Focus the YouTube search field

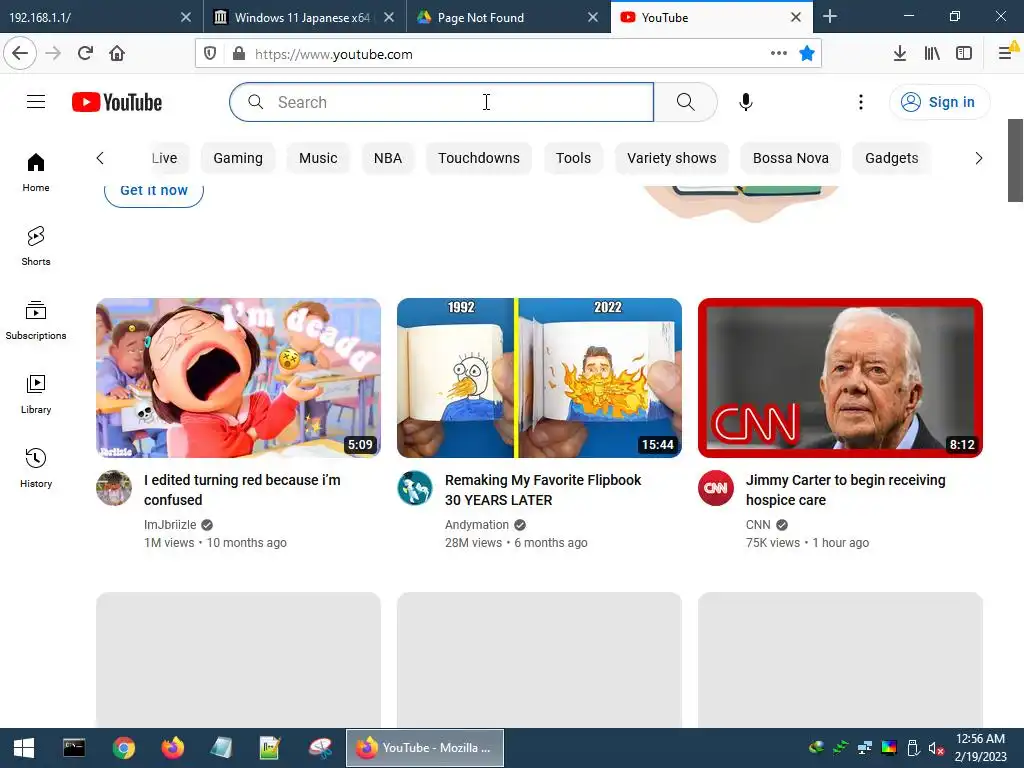click(x=441, y=102)
